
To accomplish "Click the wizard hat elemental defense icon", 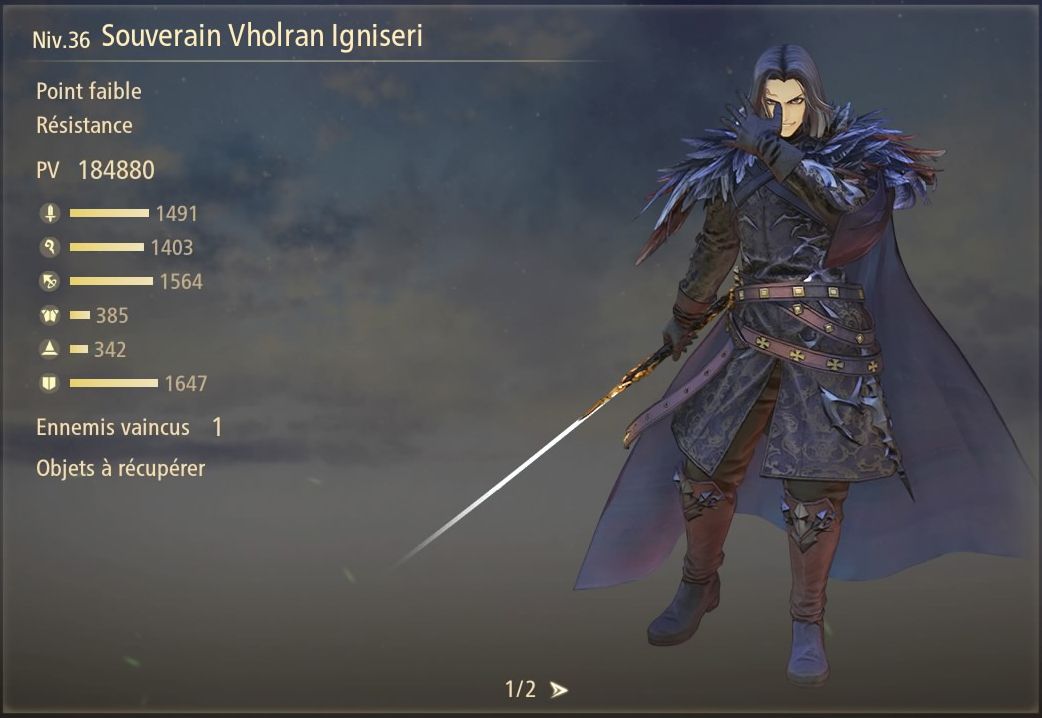I will point(50,349).
